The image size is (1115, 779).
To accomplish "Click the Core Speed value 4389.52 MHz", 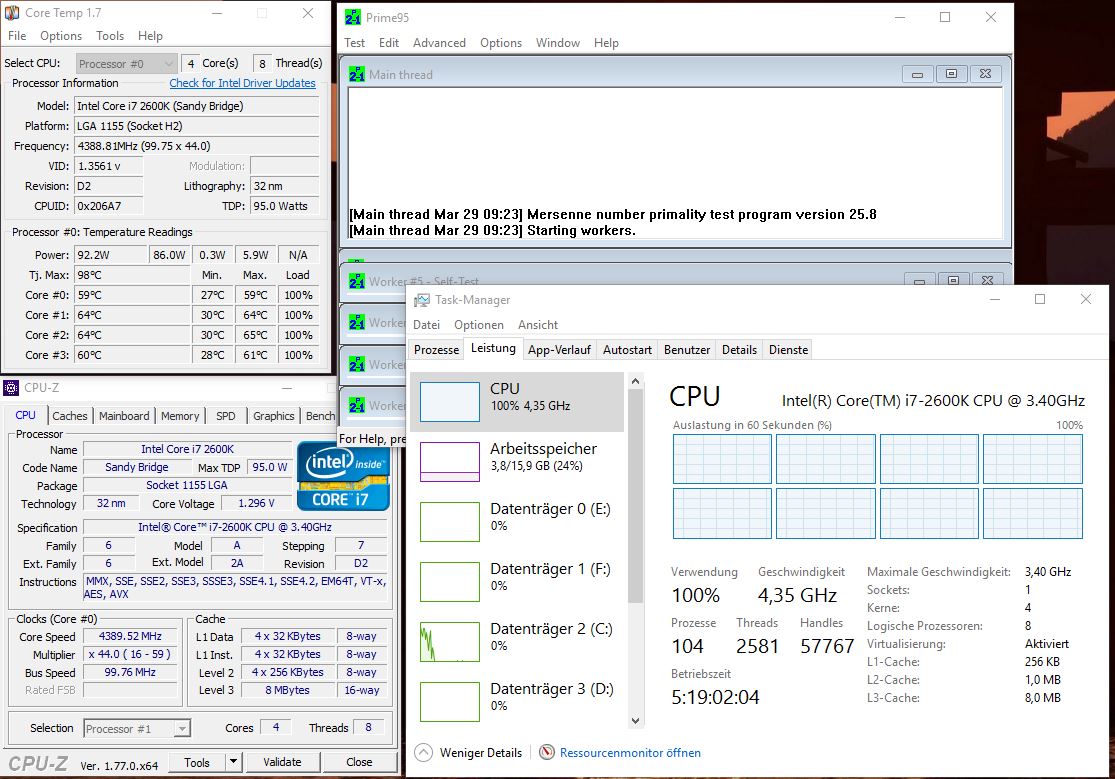I will 129,636.
